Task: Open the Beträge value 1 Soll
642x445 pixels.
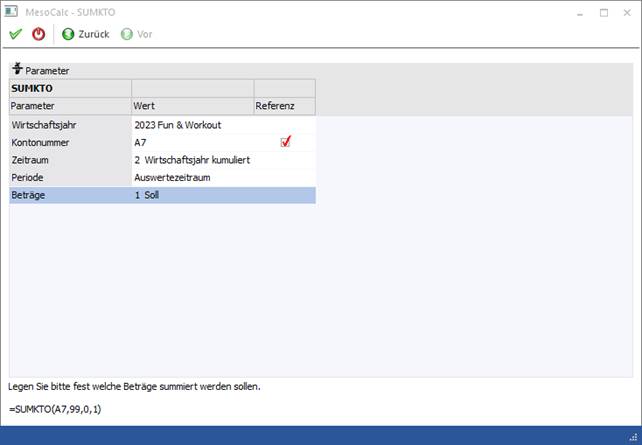Action: pos(147,195)
